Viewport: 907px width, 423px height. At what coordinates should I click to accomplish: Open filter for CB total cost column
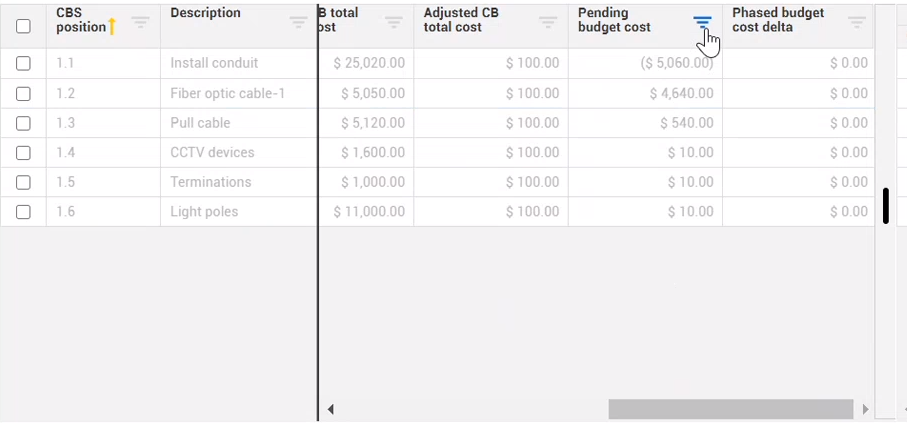[x=394, y=22]
